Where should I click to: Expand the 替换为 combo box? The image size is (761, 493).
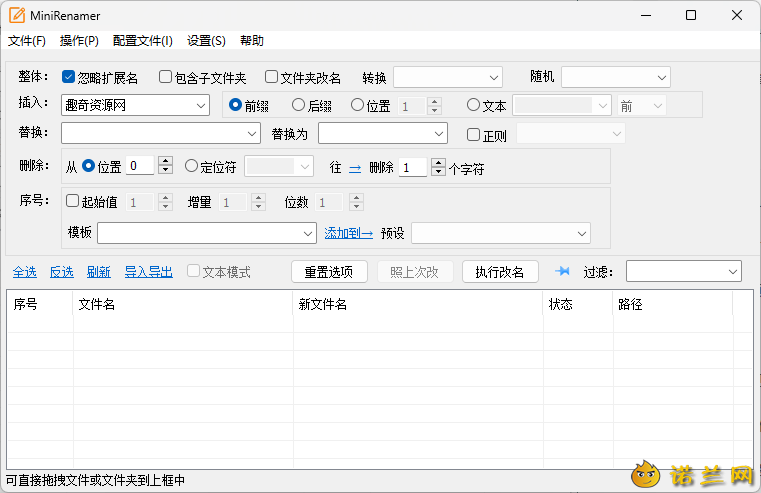(439, 133)
